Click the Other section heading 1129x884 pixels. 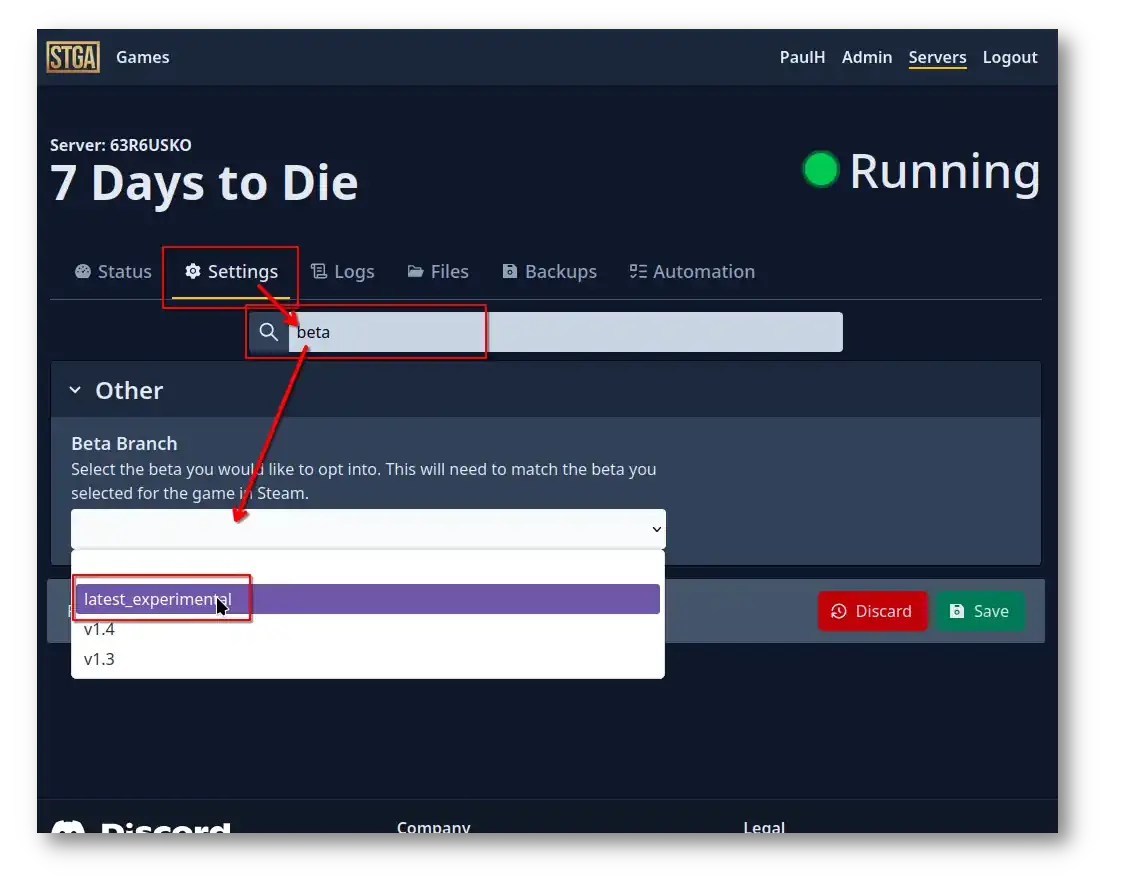(x=129, y=390)
